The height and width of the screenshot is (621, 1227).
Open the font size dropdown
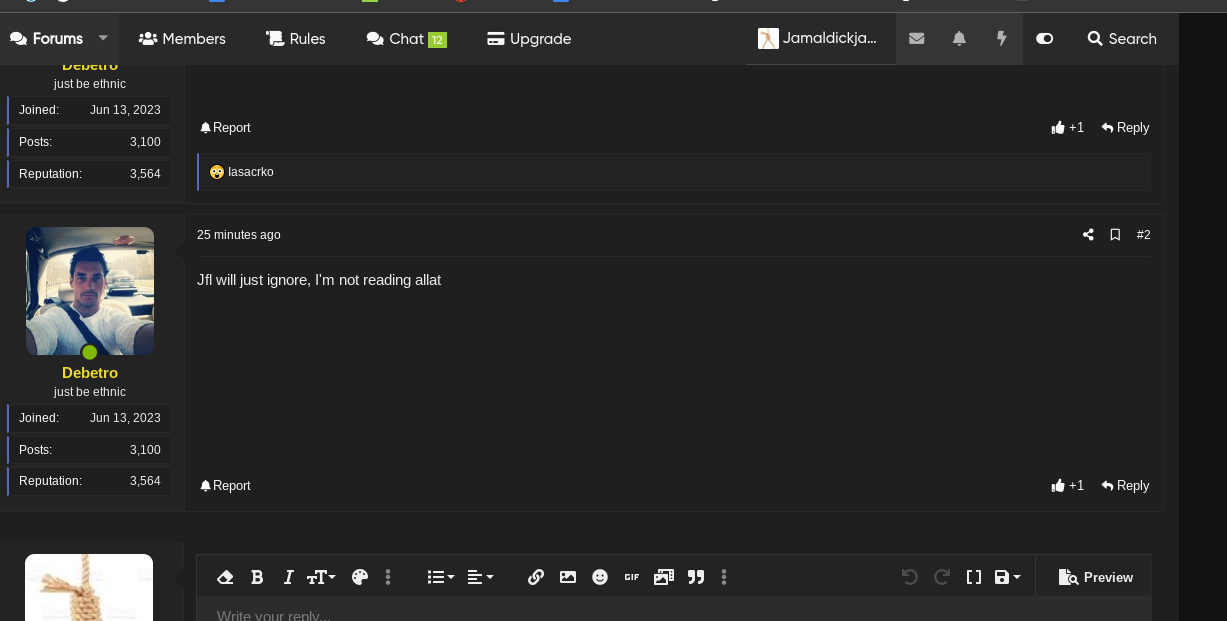(x=321, y=577)
